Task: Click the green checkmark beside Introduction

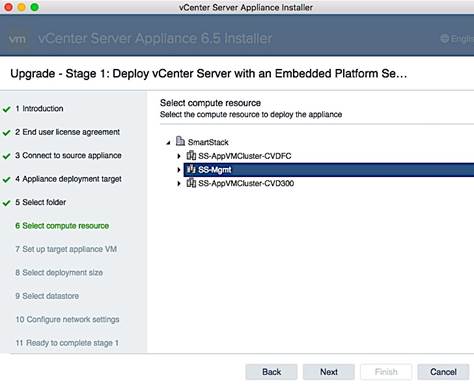Action: pos(7,109)
